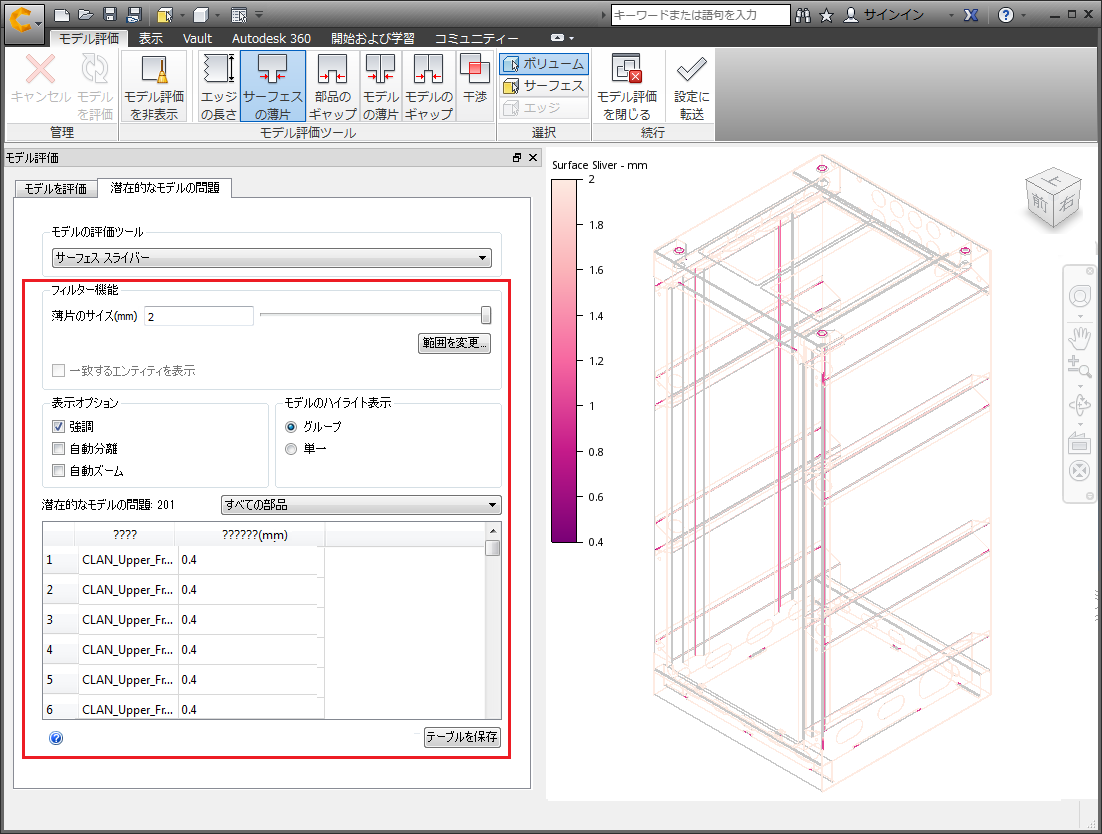Choose サーフェス selection mode

point(544,86)
